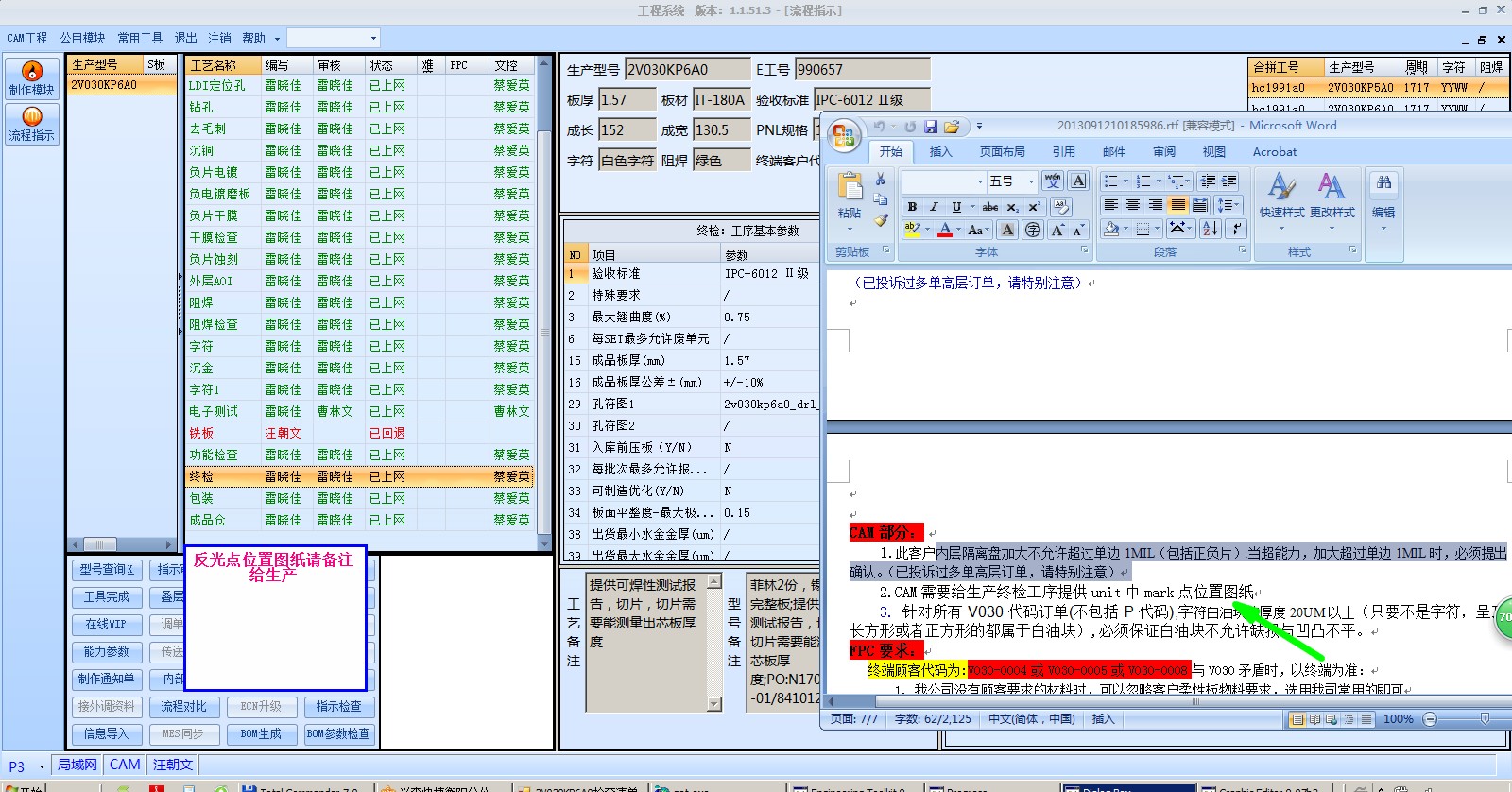The height and width of the screenshot is (792, 1512).
Task: Switch to Full Screen Reading view in Word's status bar
Action: click(x=1314, y=719)
